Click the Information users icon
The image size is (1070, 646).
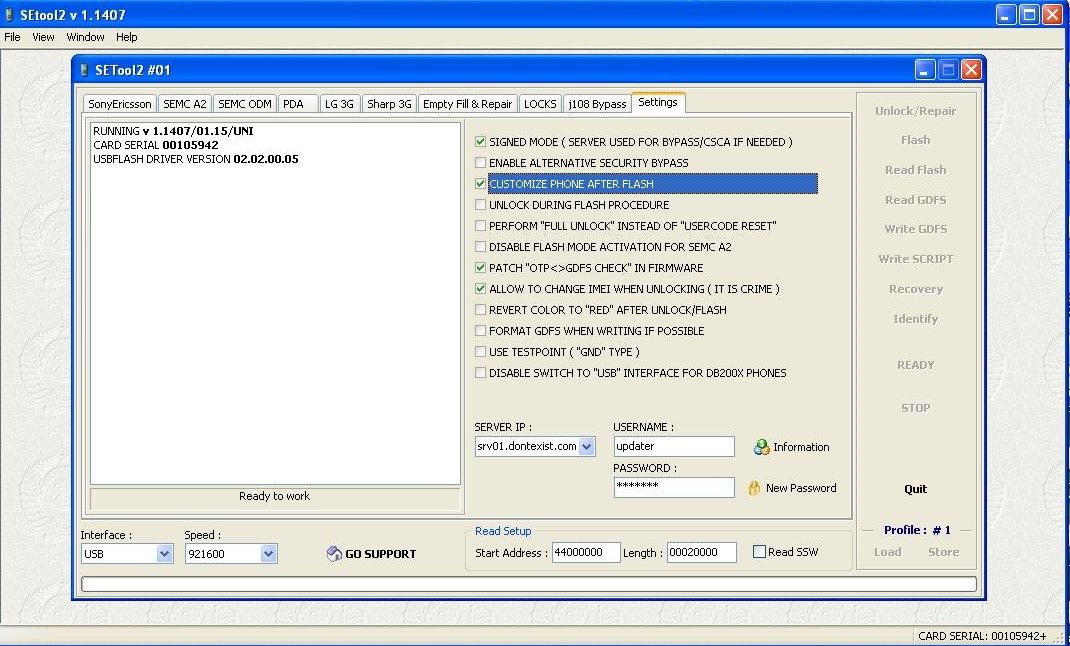tap(761, 447)
